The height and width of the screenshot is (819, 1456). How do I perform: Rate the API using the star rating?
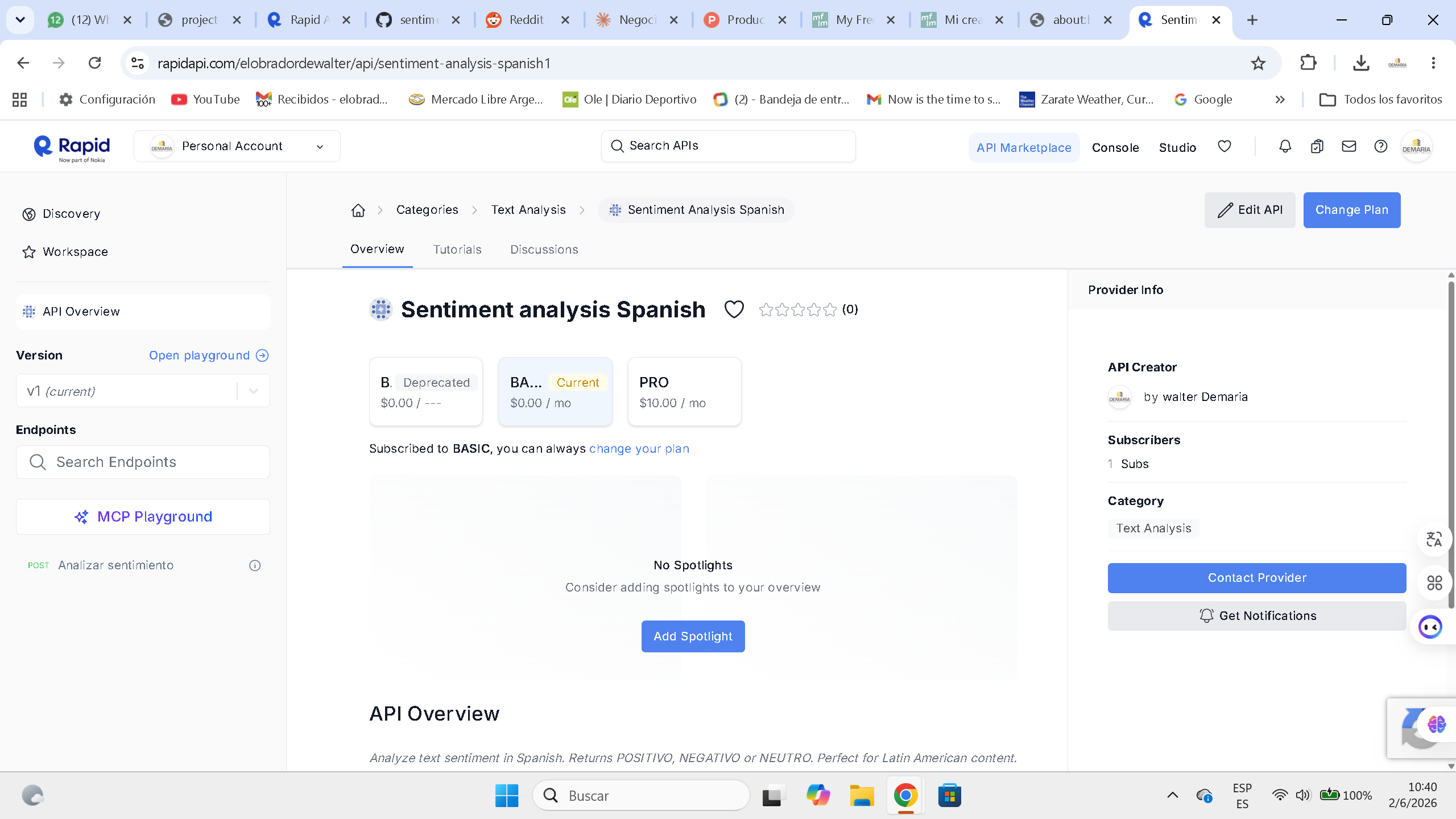point(798,309)
